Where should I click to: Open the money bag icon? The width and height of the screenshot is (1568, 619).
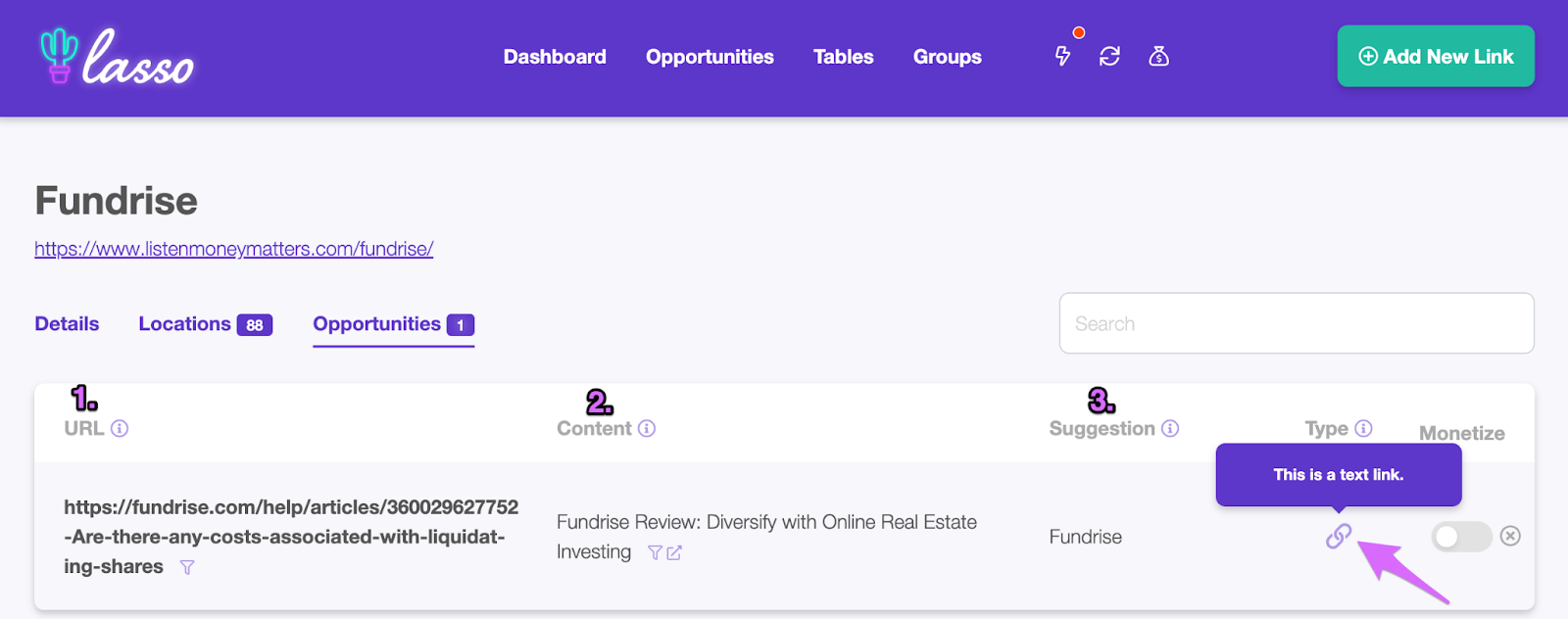(x=1158, y=57)
